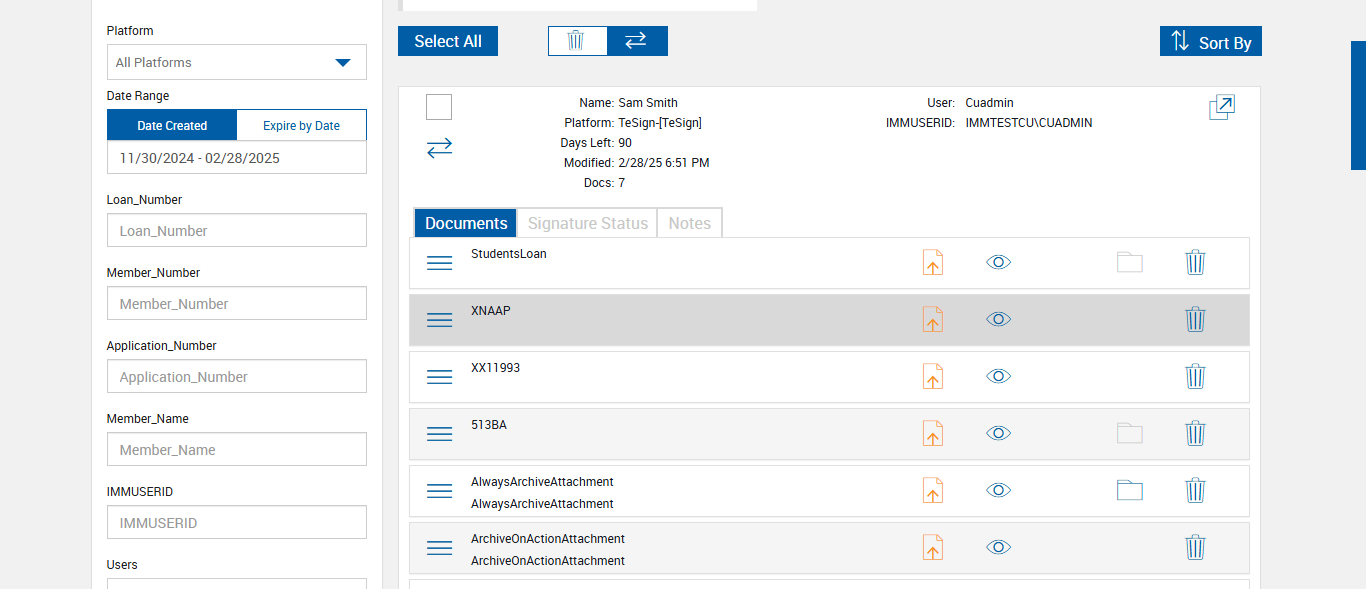
Task: Click the StudentsLoan document name
Action: pos(509,254)
